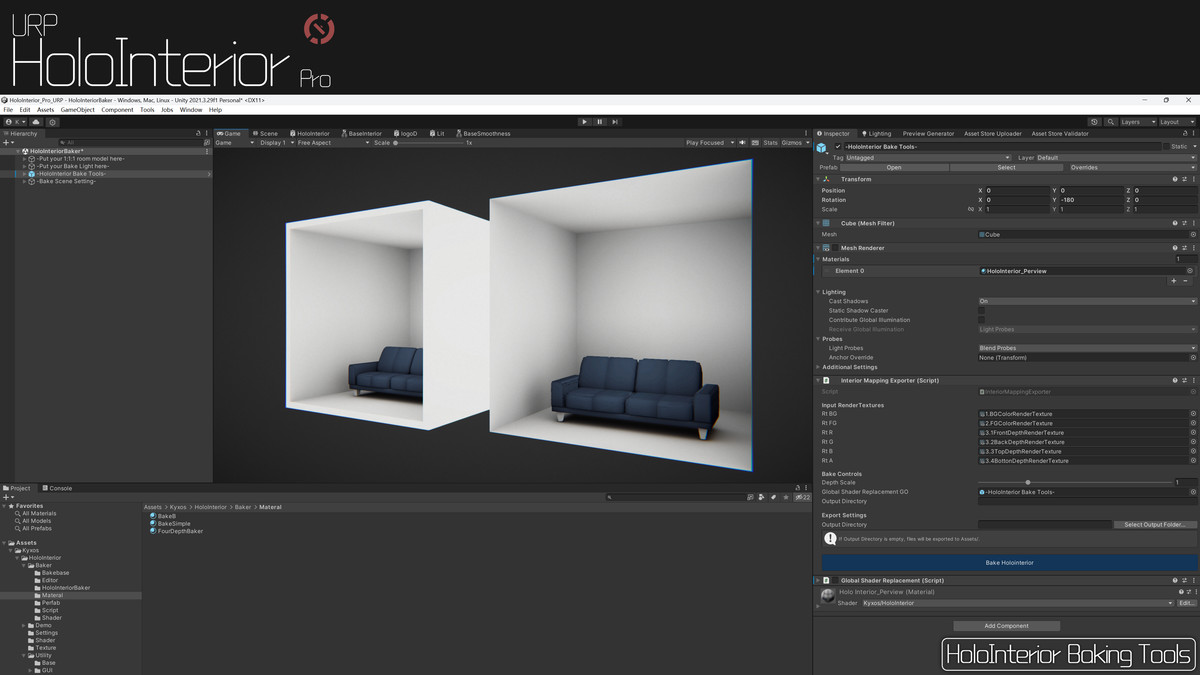Click the Anchor Override object picker
This screenshot has height=675, width=1200.
(1192, 357)
